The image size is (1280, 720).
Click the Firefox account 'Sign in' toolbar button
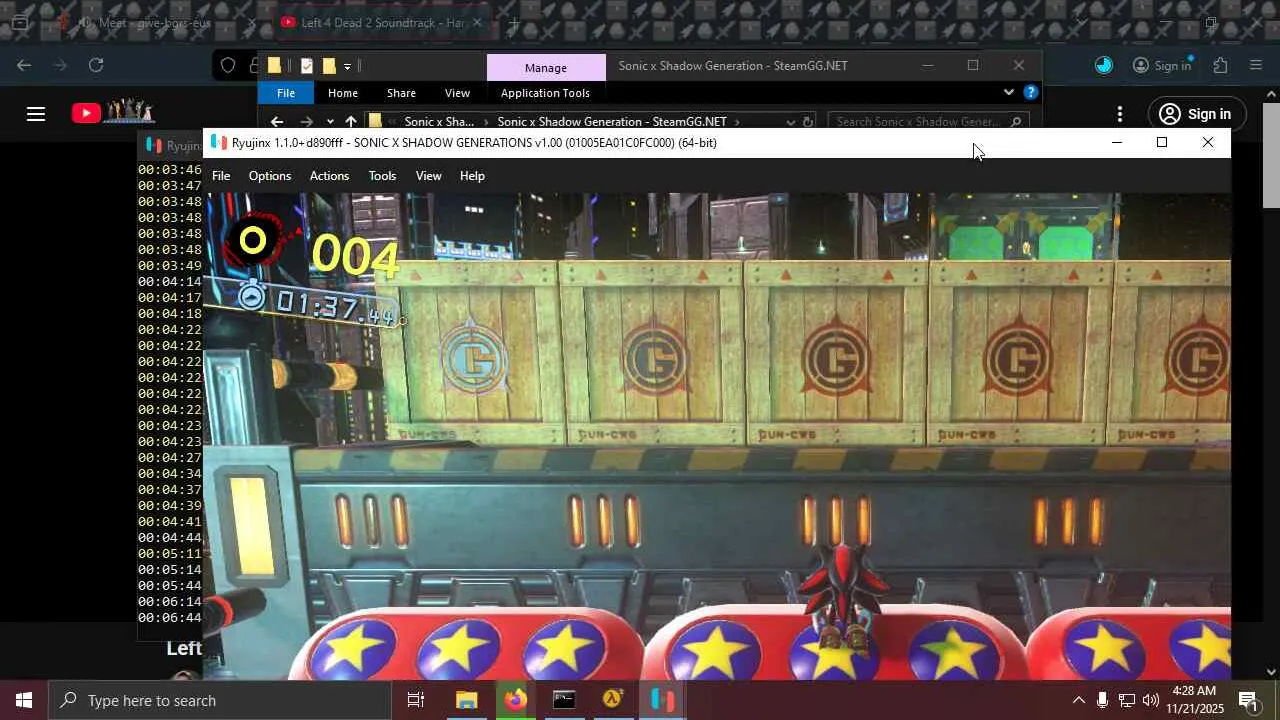pyautogui.click(x=1162, y=65)
